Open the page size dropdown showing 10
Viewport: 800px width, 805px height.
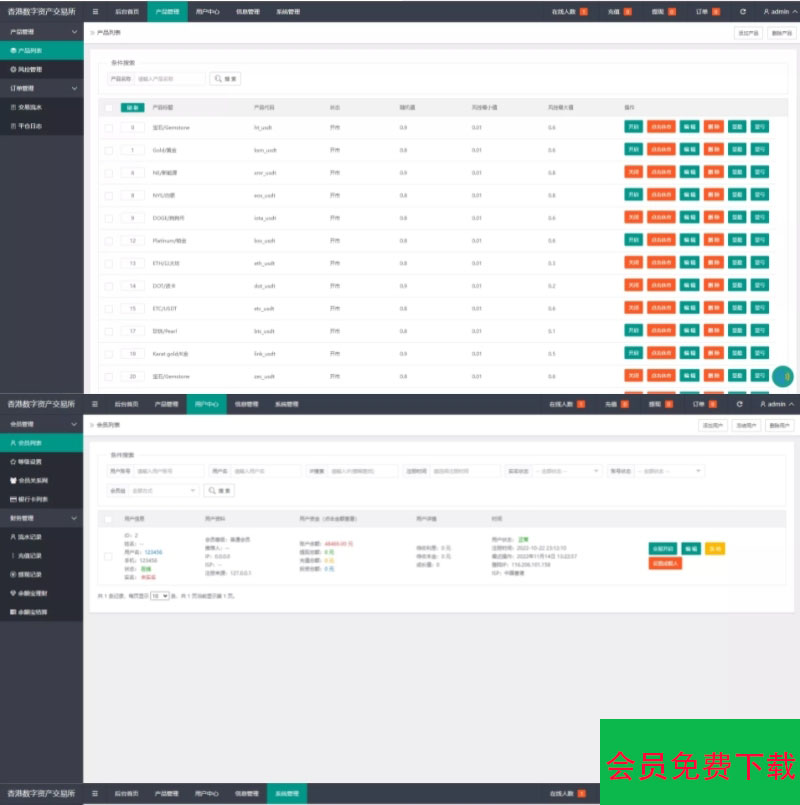tap(159, 595)
